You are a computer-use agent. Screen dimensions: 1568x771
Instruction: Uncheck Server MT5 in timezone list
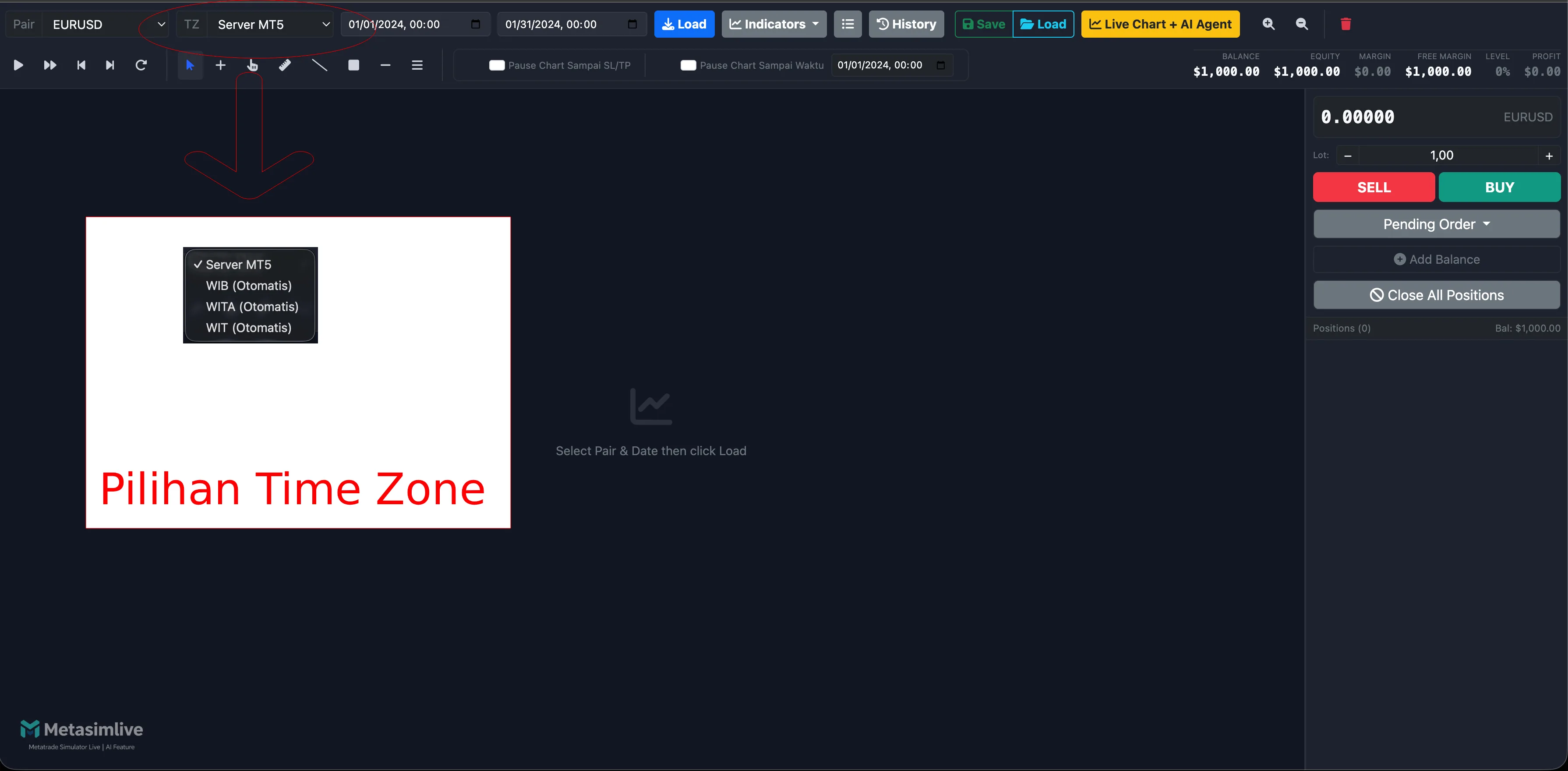pos(238,264)
